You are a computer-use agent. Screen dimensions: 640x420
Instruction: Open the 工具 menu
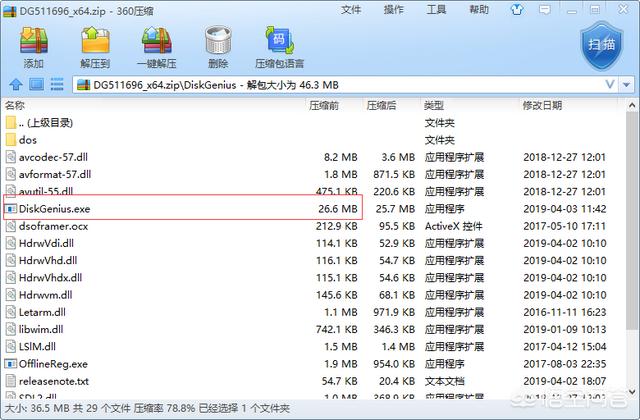pos(436,9)
